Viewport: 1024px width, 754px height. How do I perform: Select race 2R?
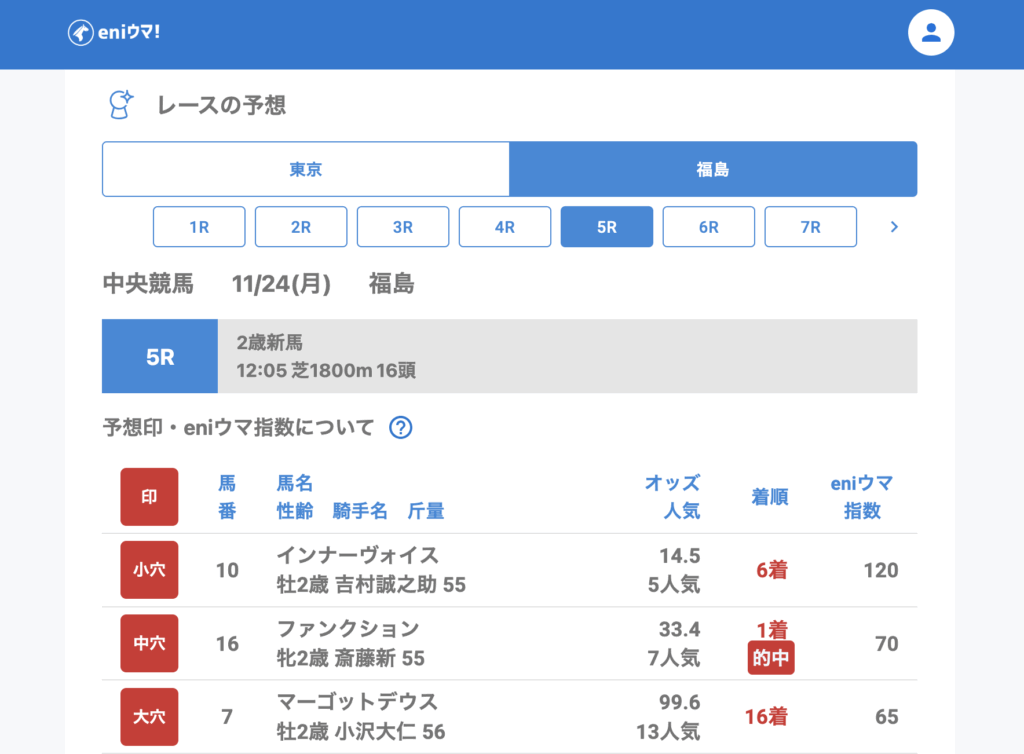(301, 227)
